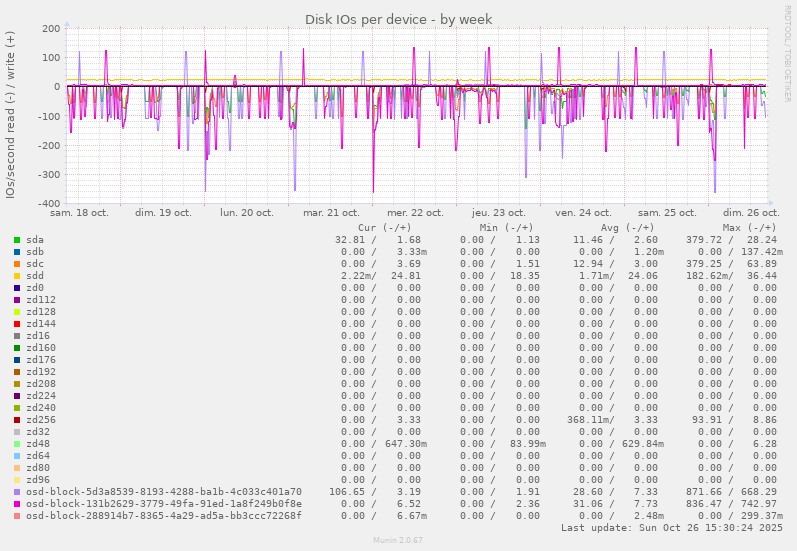This screenshot has height=551, width=797.
Task: Click the 'sam. 18 oct.' date label
Action: pyautogui.click(x=79, y=213)
